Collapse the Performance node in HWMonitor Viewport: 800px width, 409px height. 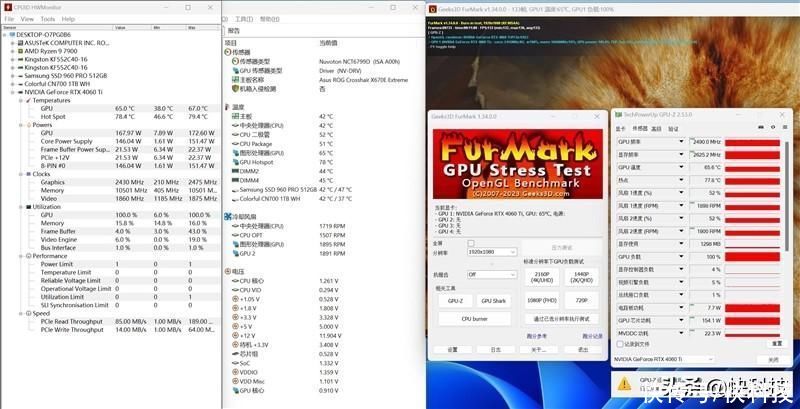(21, 256)
